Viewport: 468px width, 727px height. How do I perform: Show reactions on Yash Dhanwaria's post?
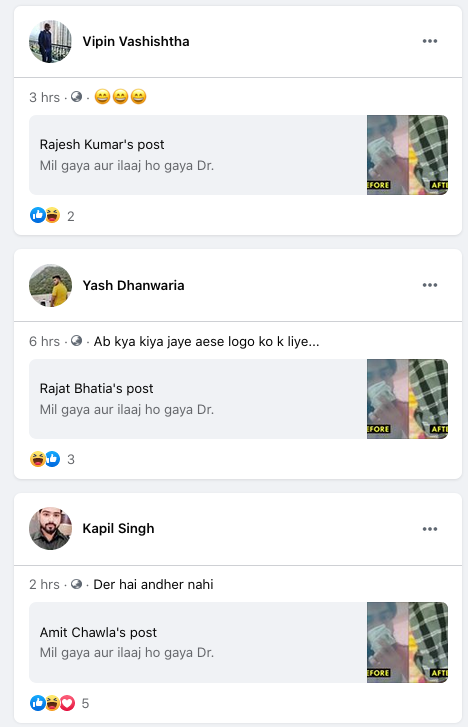45,459
